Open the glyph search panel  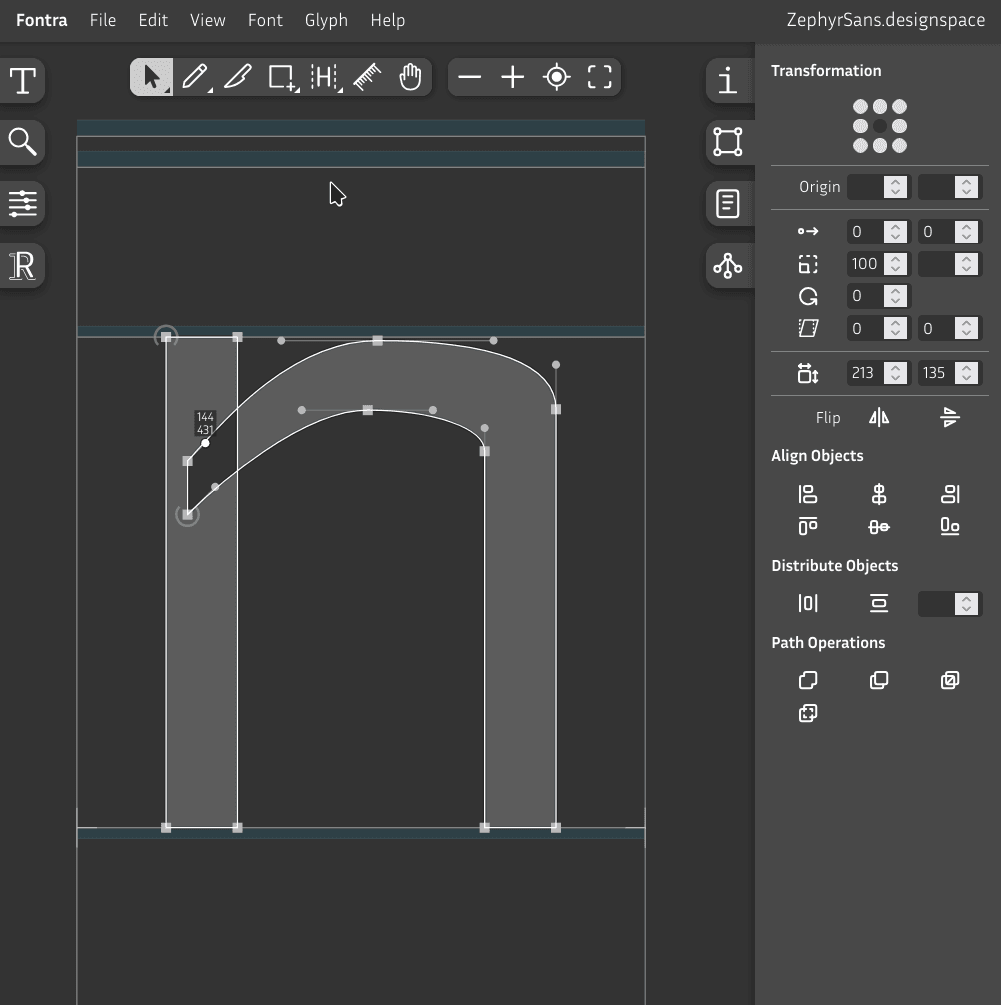coord(23,142)
